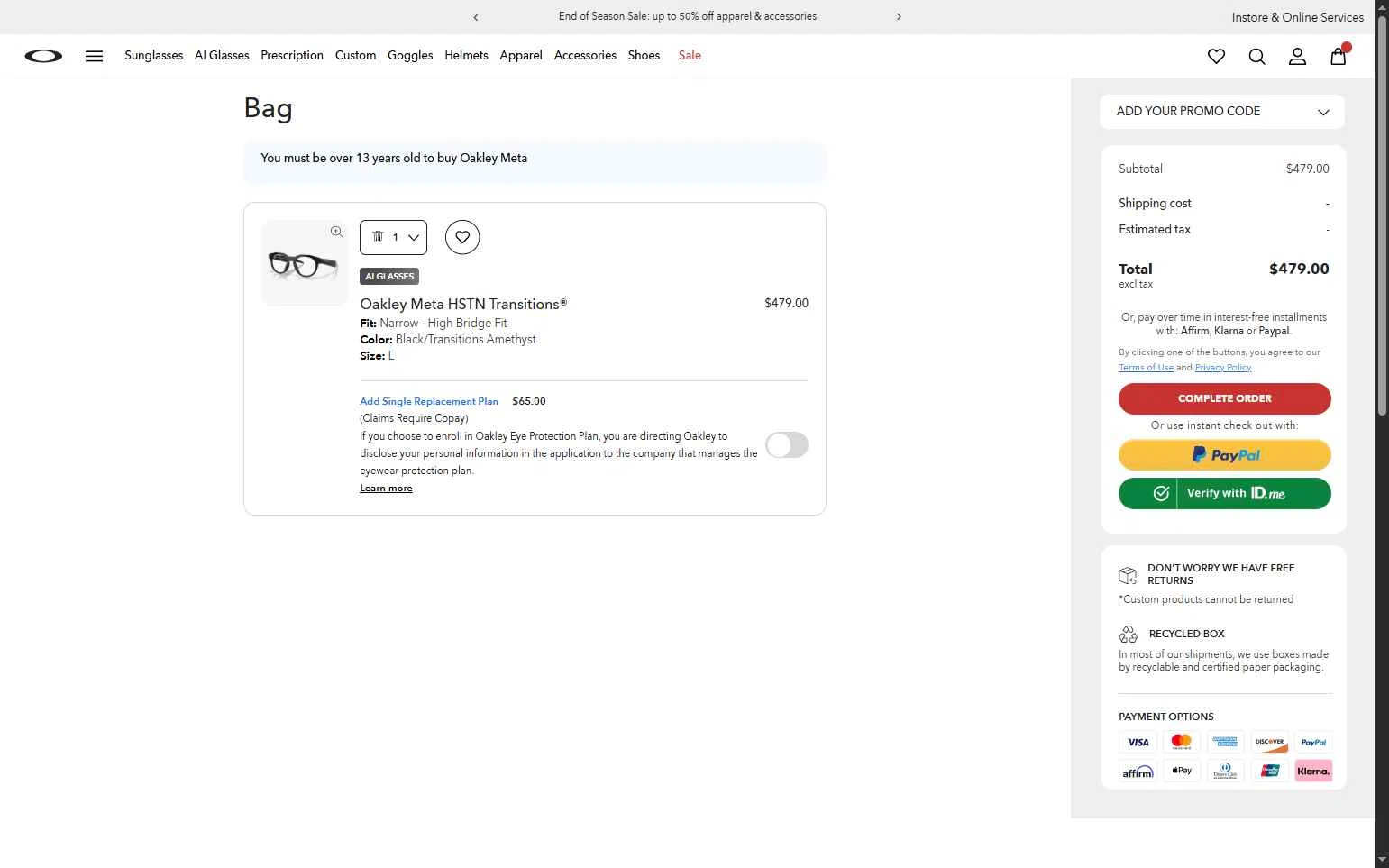The height and width of the screenshot is (868, 1389).
Task: Select PayPal payment options icon
Action: pyautogui.click(x=1313, y=743)
